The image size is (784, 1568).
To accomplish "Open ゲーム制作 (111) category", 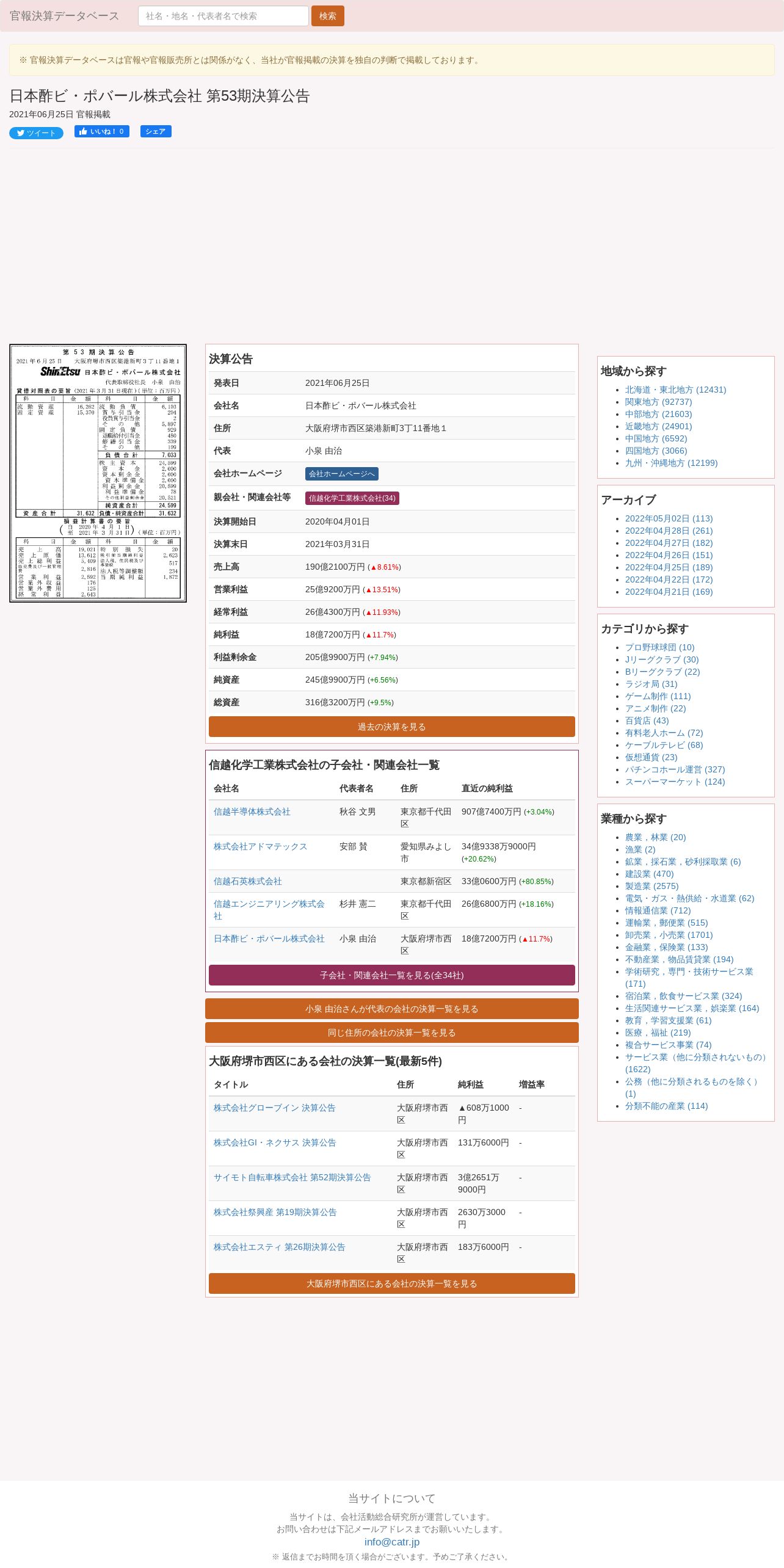I will tap(658, 696).
